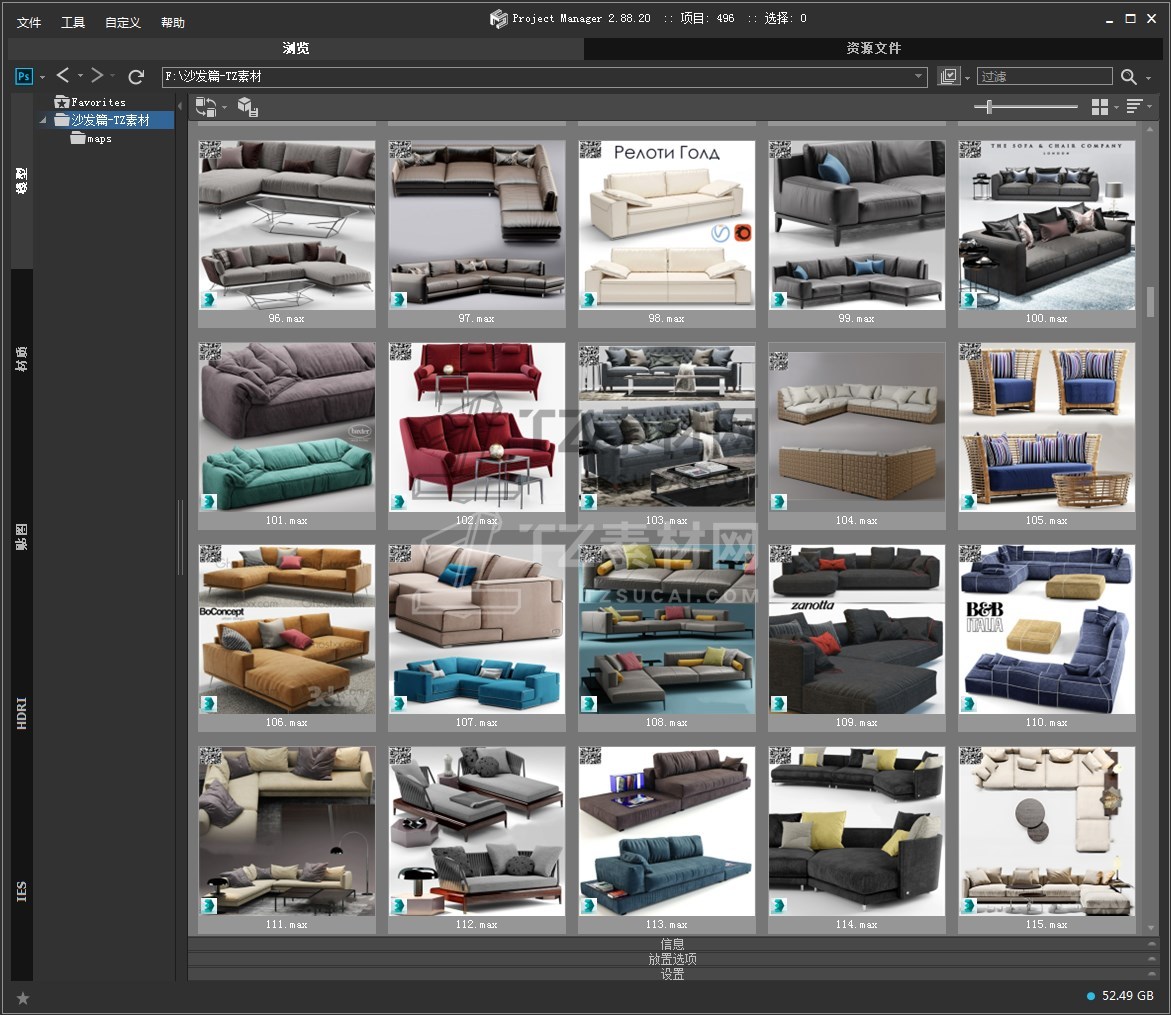The height and width of the screenshot is (1015, 1171).
Task: Go back with the left arrow
Action: (x=63, y=76)
